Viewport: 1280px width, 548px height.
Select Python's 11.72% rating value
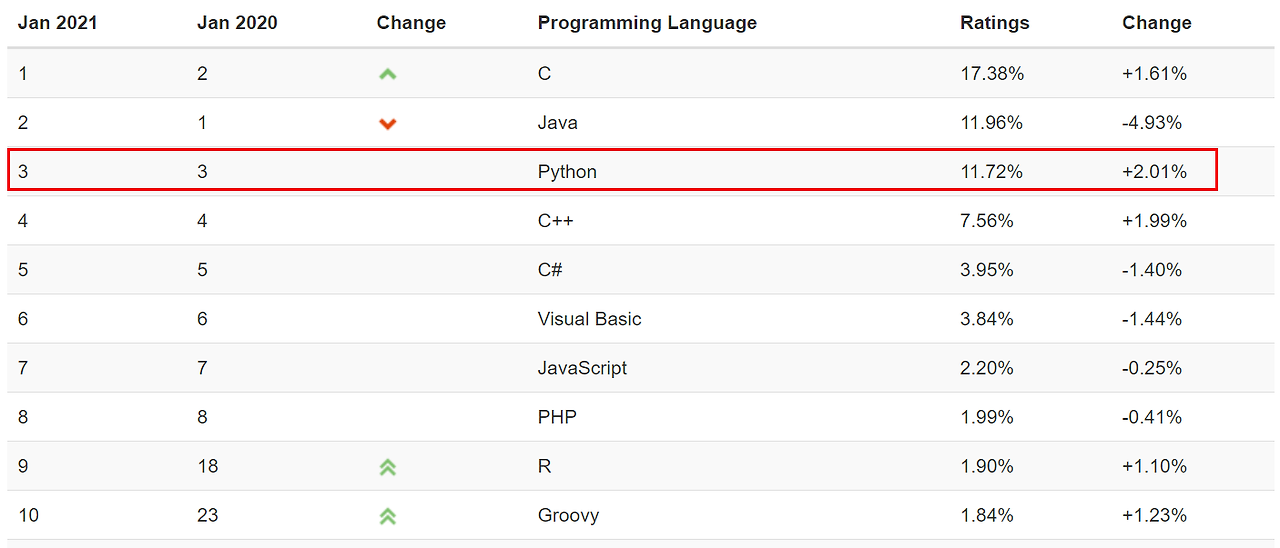click(991, 172)
